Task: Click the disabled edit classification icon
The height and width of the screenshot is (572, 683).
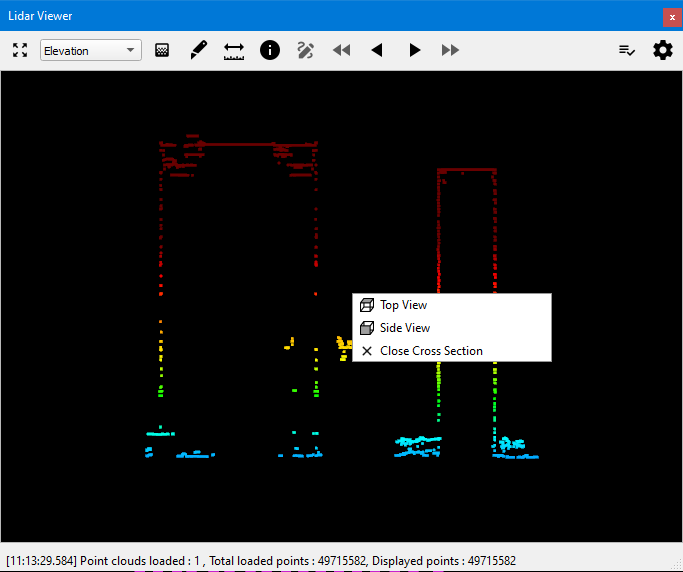Action: point(306,50)
